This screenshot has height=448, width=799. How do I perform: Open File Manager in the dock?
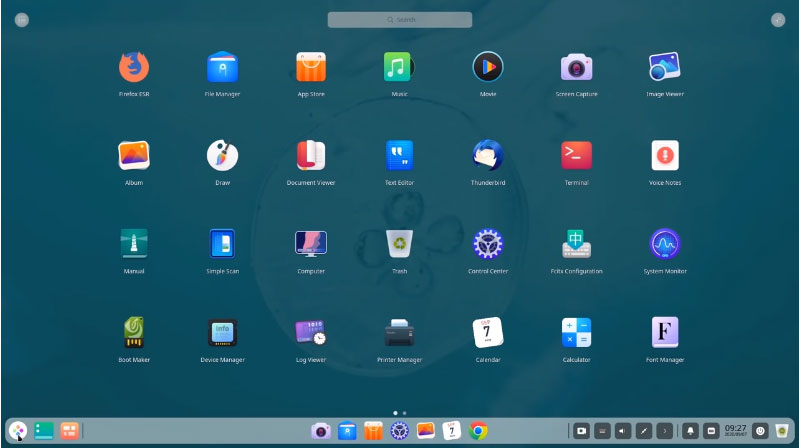[347, 431]
